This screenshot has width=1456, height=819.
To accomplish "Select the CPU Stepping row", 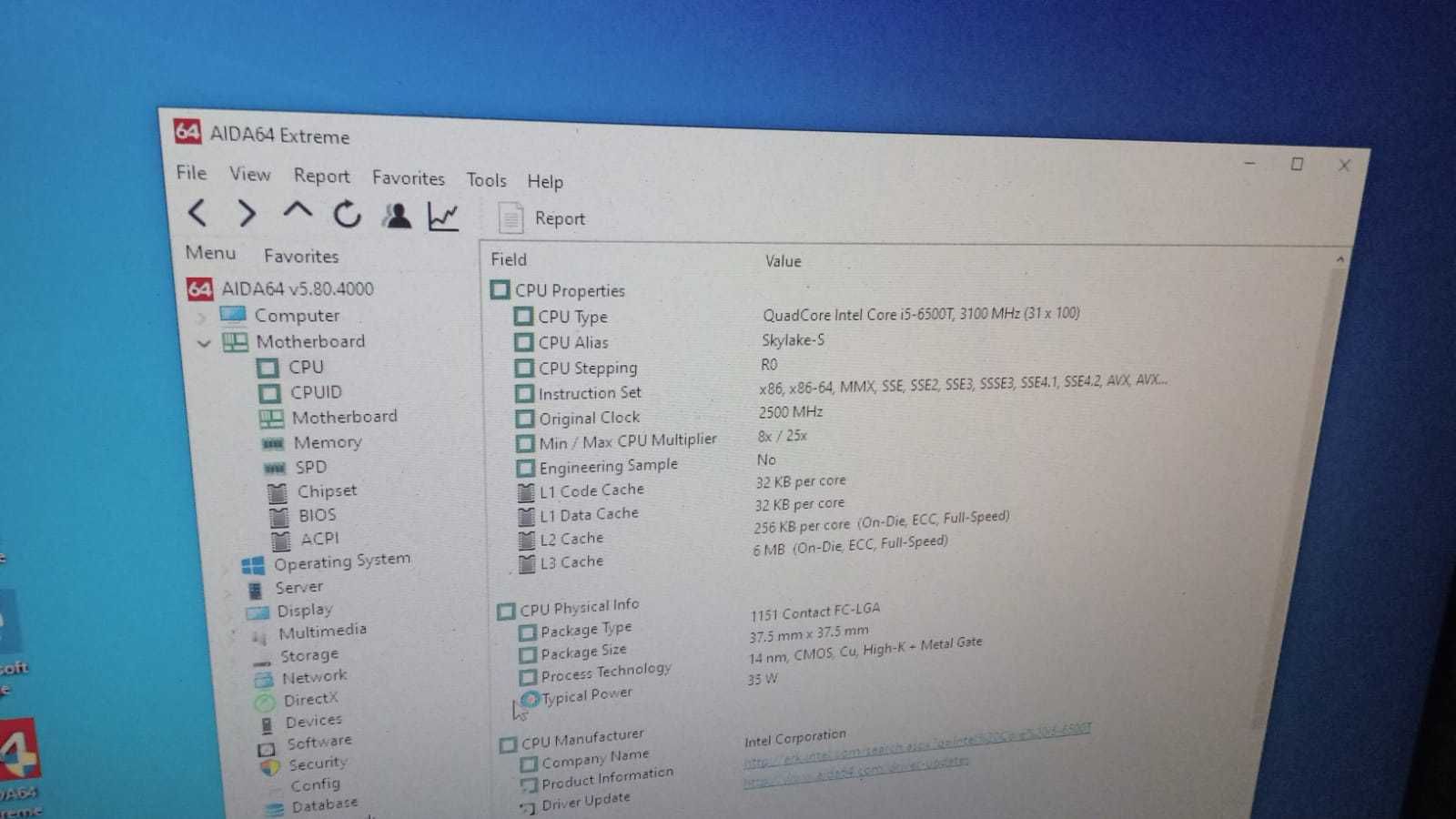I will pos(587,369).
